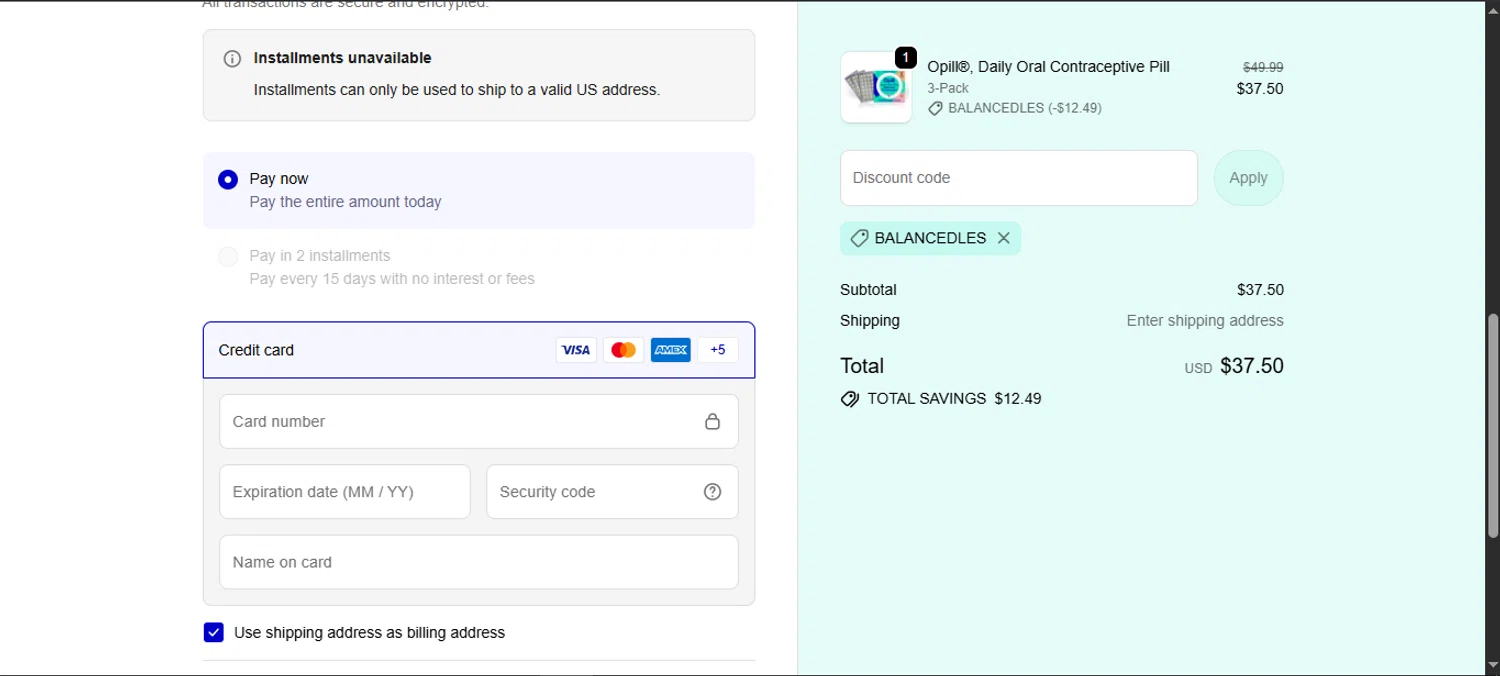Viewport: 1500px width, 676px height.
Task: Click the tag icon under 3-Pack
Action: point(935,108)
